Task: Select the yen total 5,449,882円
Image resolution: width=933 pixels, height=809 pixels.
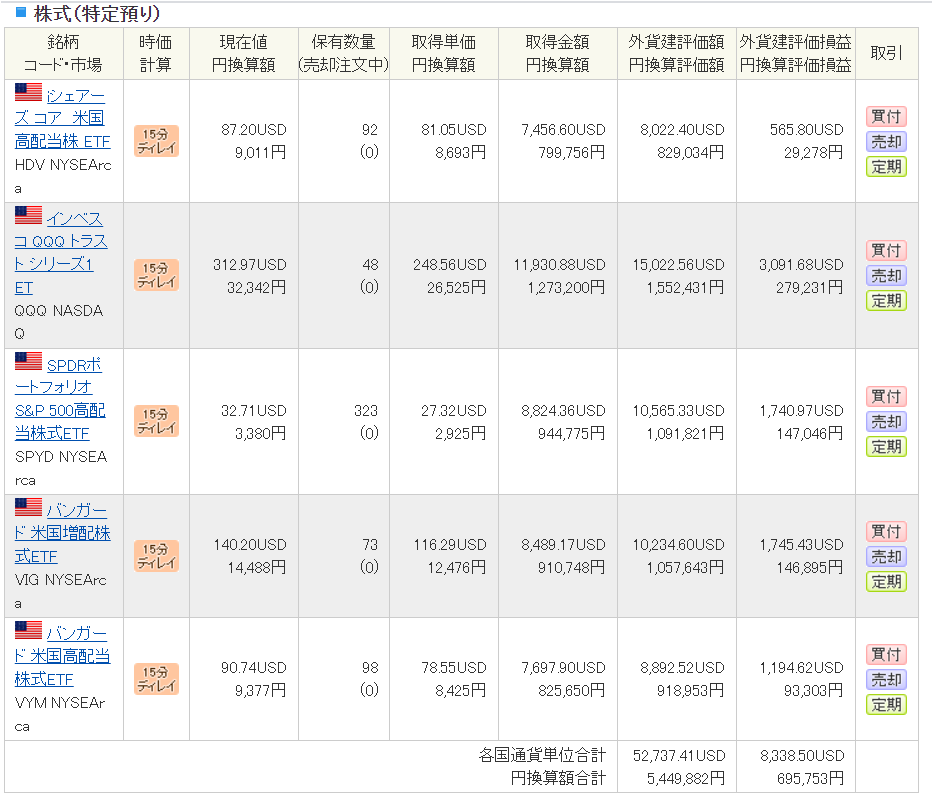Action: pos(686,779)
